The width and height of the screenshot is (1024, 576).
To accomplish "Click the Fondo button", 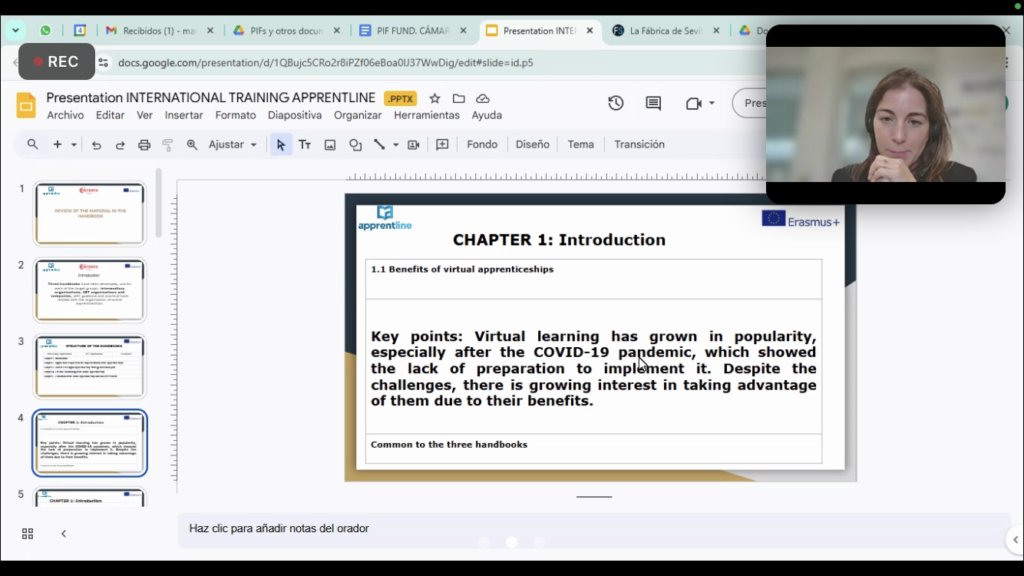I will click(x=482, y=145).
